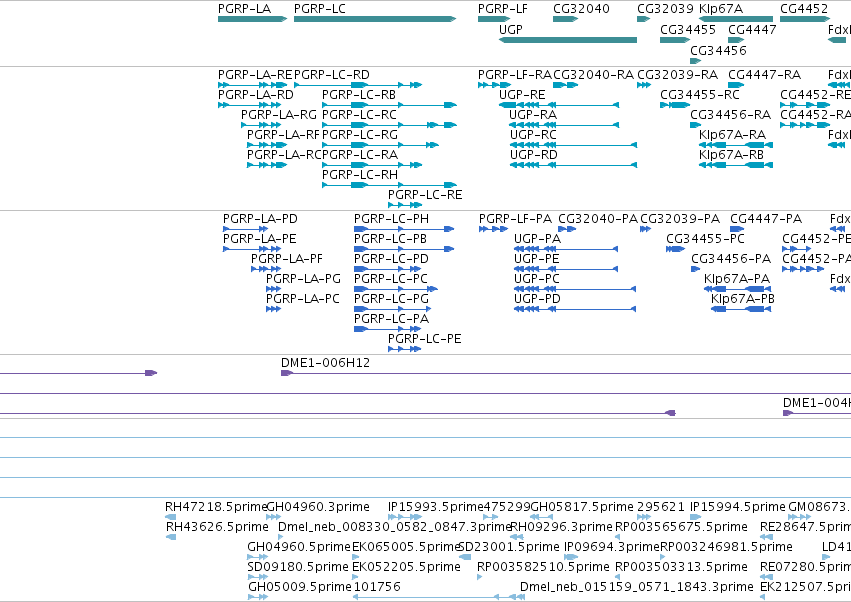
Task: Select the CG32040 gene label
Action: (581, 9)
